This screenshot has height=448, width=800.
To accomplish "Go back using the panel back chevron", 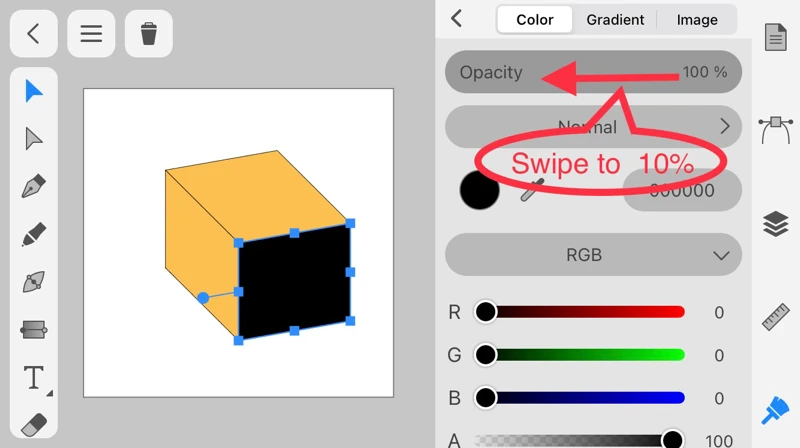I will click(x=457, y=19).
